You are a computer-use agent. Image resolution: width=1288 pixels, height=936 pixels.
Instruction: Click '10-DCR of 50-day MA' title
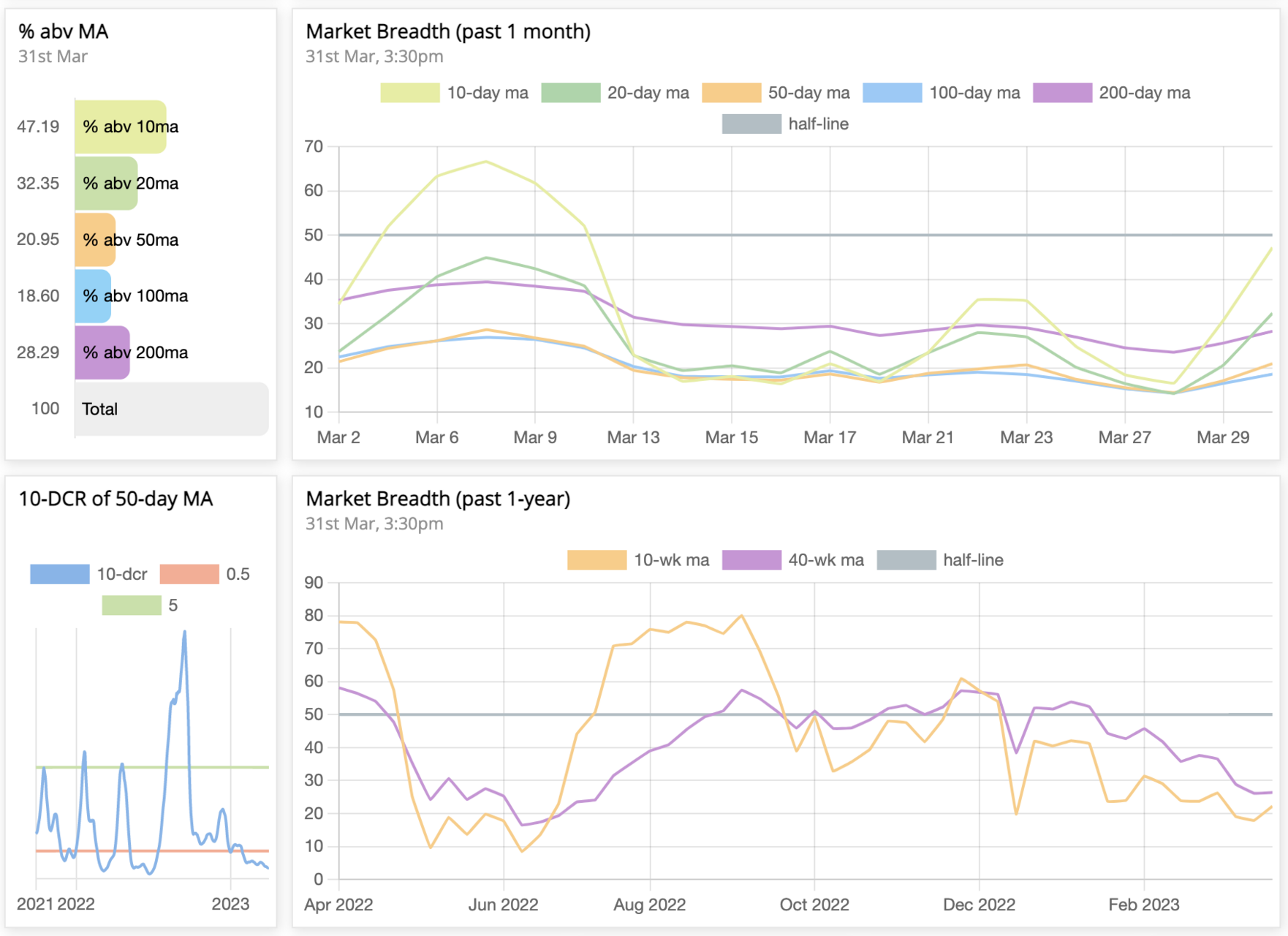pos(115,499)
